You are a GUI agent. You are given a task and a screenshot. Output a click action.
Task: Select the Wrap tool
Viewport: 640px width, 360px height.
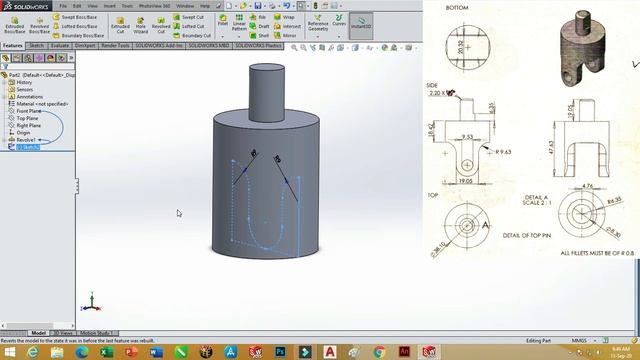tap(284, 17)
